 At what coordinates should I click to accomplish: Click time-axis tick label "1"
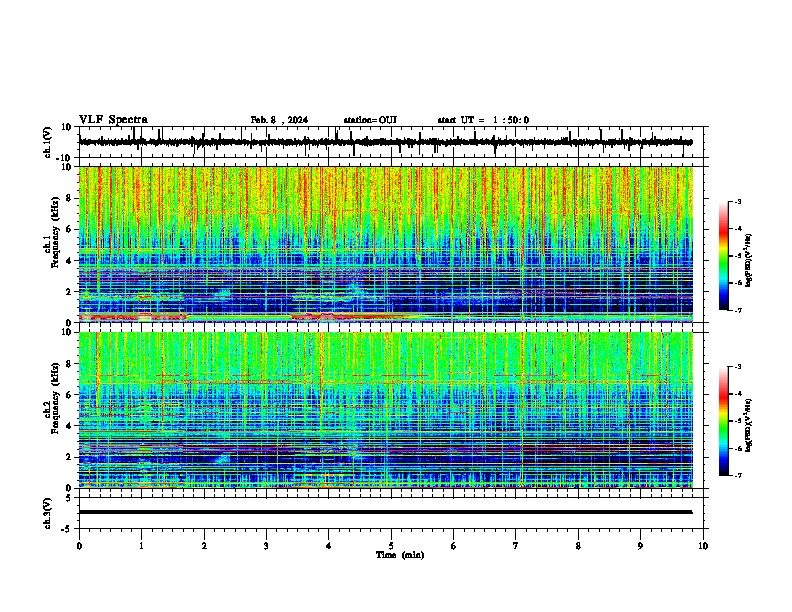tap(141, 546)
